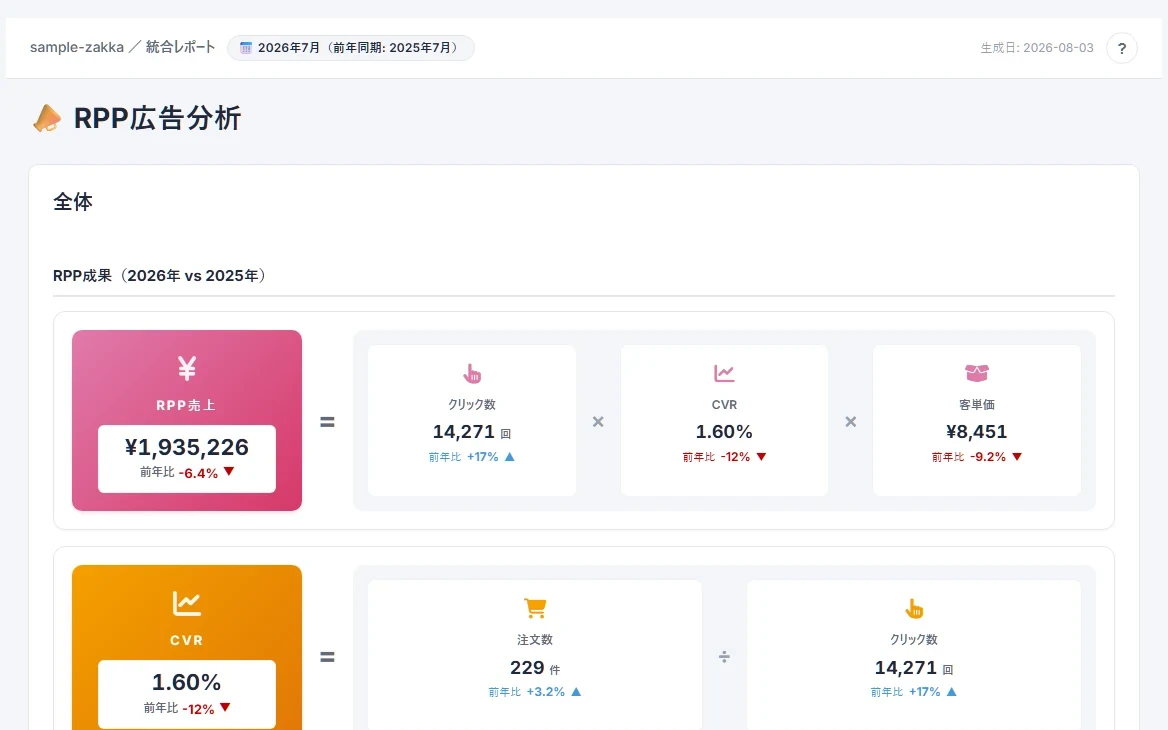Image resolution: width=1168 pixels, height=730 pixels.
Task: Click the 注文数 value 229
Action: point(527,667)
